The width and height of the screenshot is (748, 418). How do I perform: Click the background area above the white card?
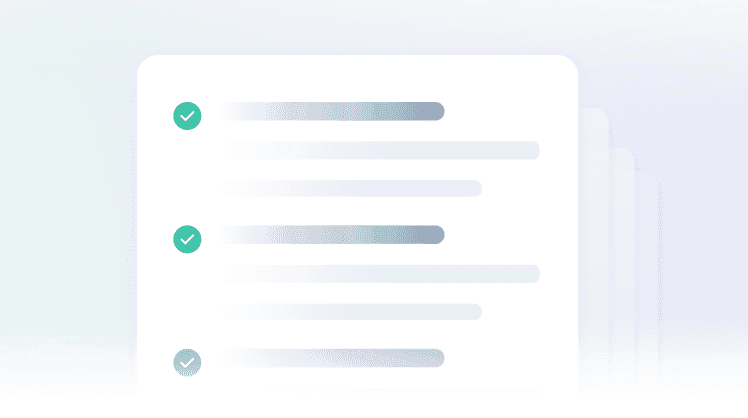coord(357,27)
